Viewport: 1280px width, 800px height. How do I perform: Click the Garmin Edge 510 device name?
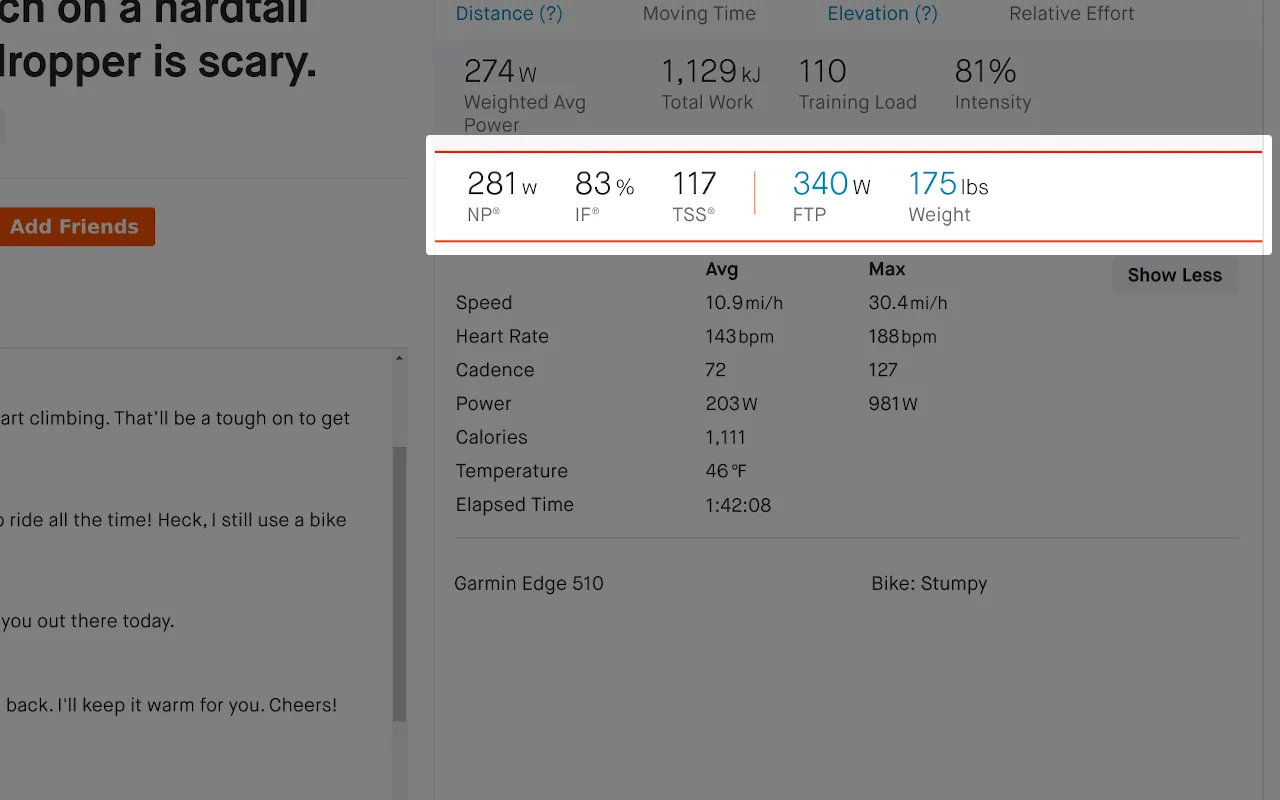(529, 584)
